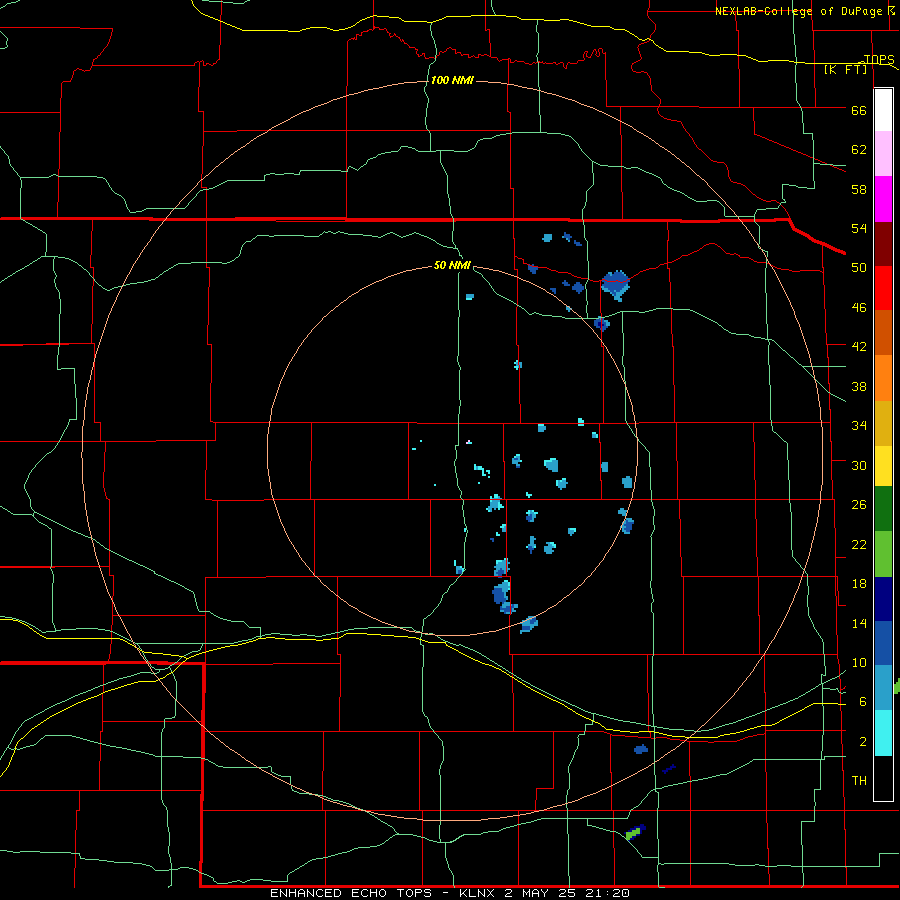Screen dimensions: 900x900
Task: Click the 50 NMI range ring label
Action: 452,265
